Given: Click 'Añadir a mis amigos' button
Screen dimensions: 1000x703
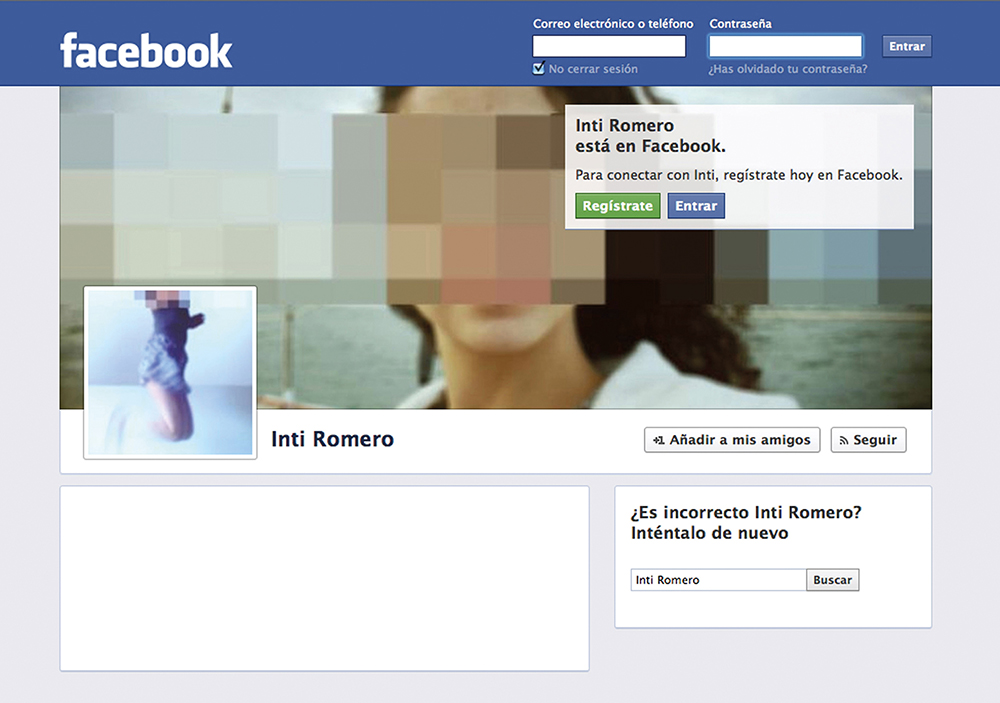Looking at the screenshot, I should pyautogui.click(x=732, y=440).
